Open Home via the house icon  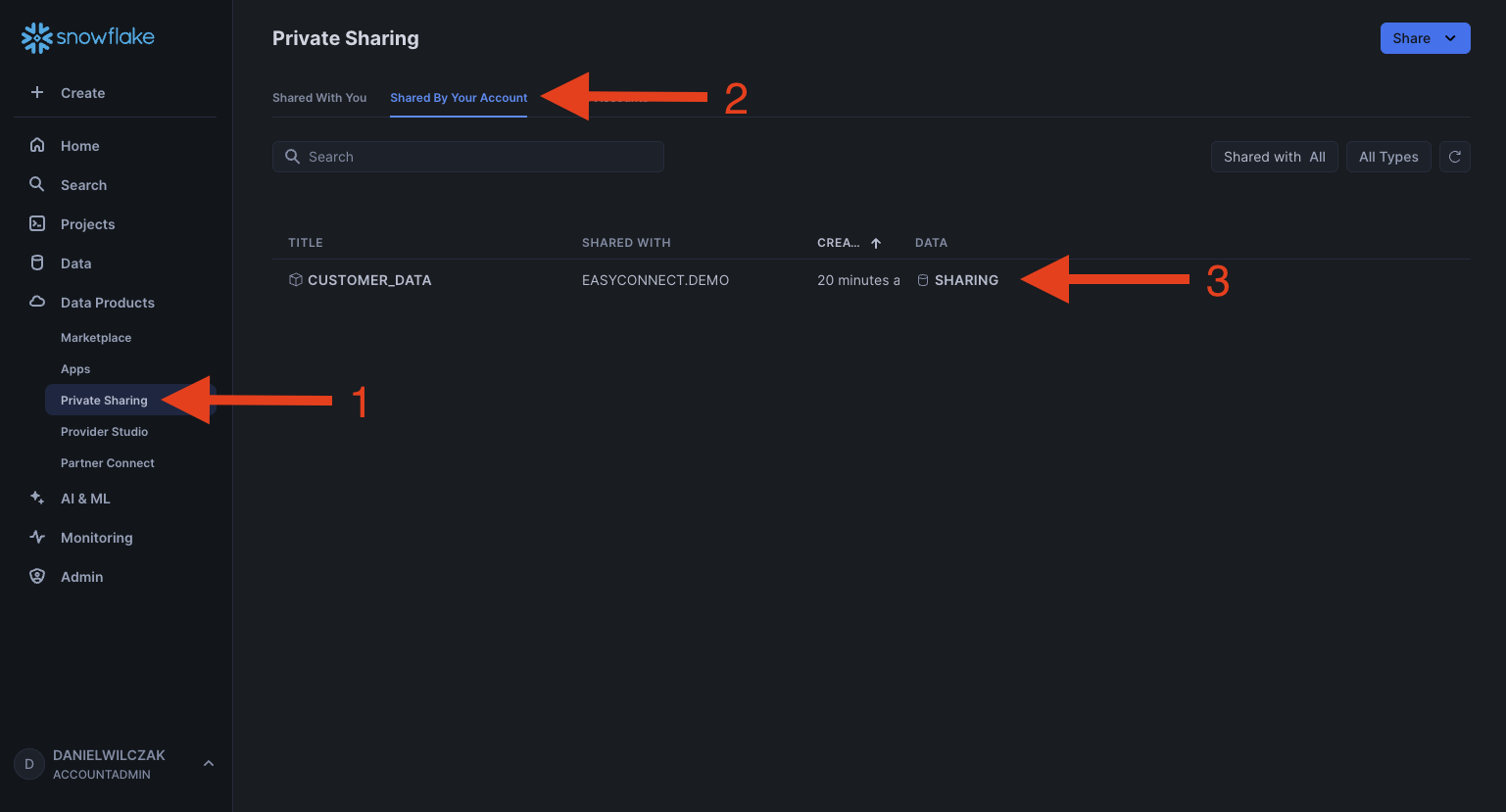tap(37, 145)
